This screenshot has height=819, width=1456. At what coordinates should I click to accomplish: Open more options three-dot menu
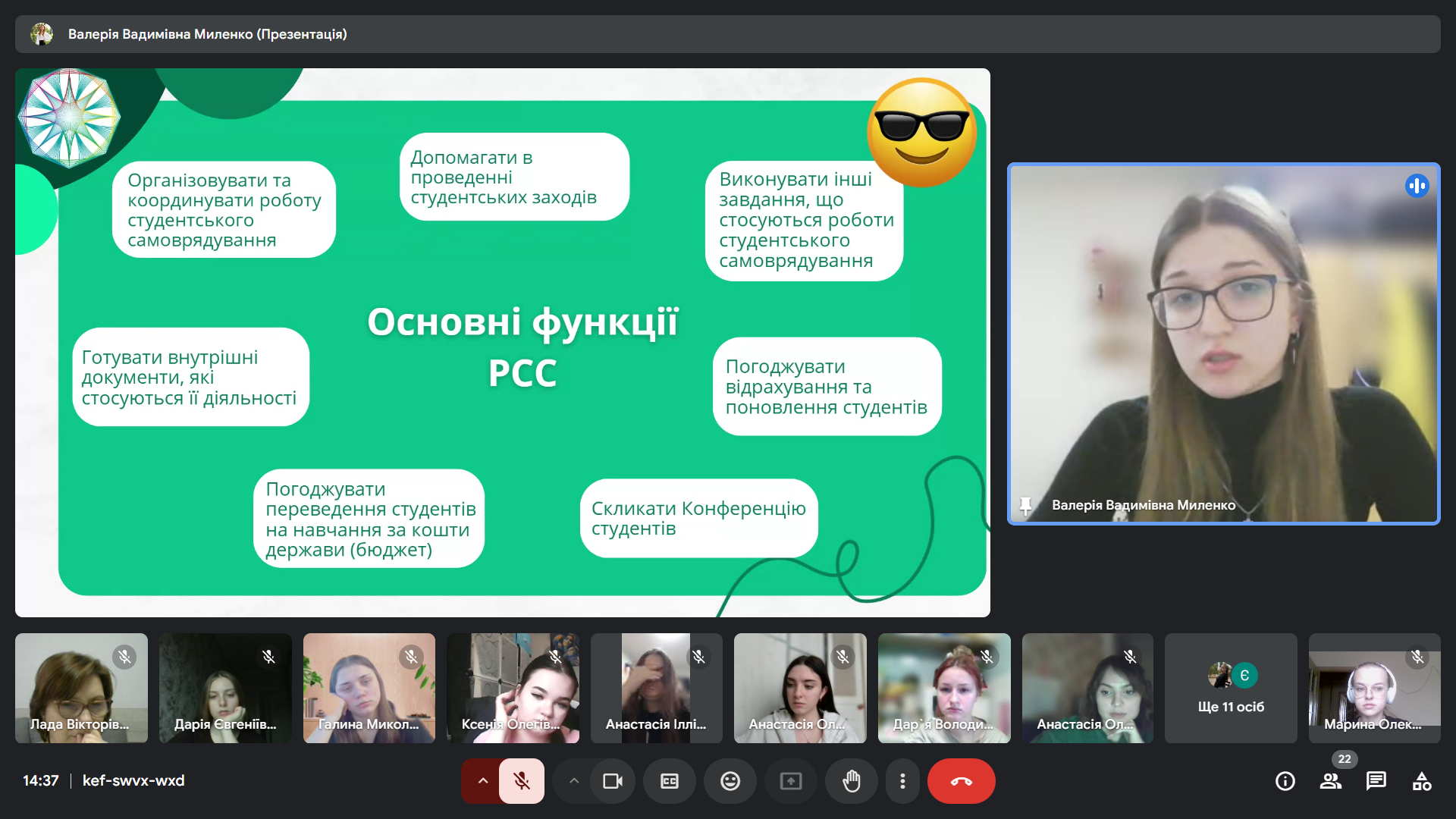[902, 781]
